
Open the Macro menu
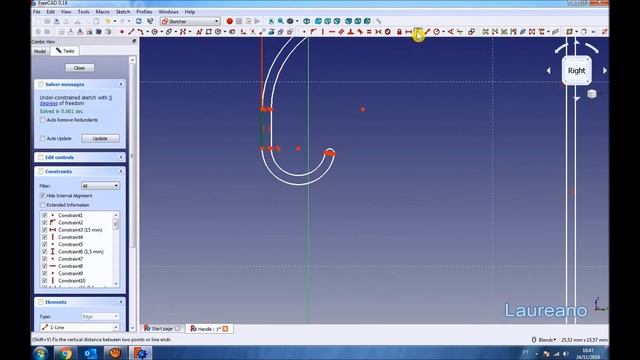point(102,12)
